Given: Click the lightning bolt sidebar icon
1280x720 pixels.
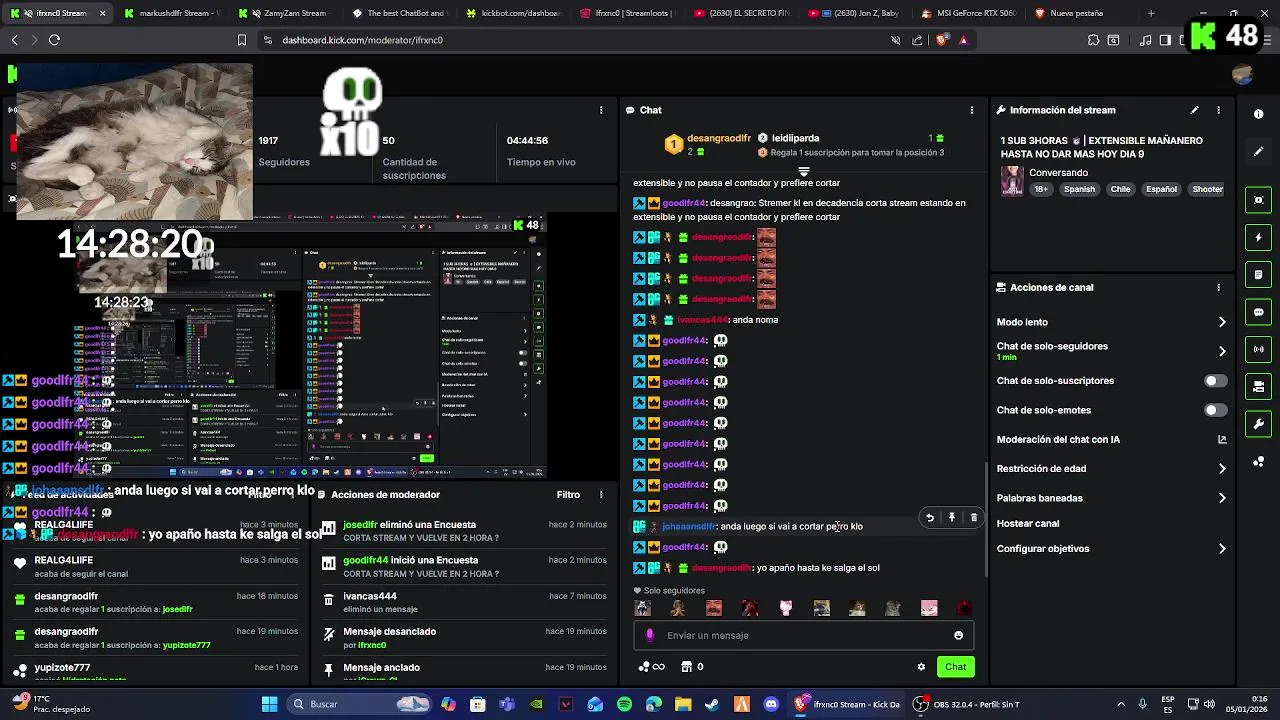Looking at the screenshot, I should (x=1259, y=238).
